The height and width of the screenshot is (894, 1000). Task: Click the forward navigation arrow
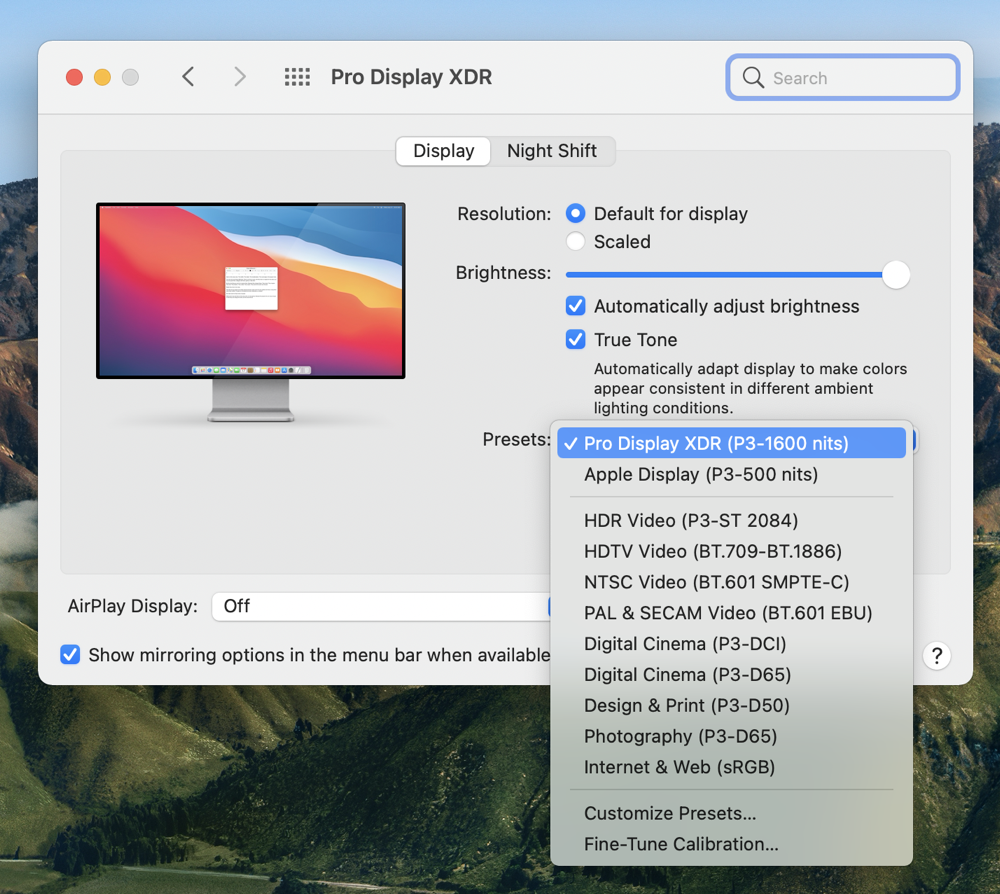[x=239, y=77]
